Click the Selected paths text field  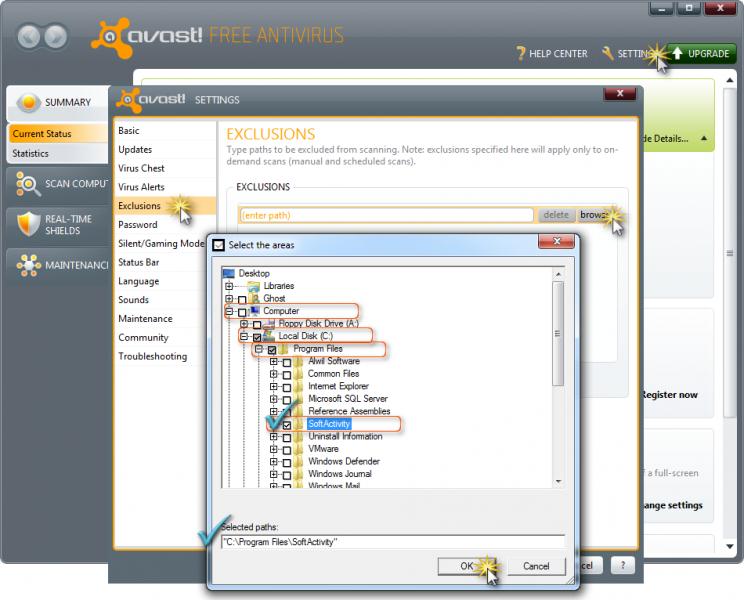pyautogui.click(x=393, y=542)
